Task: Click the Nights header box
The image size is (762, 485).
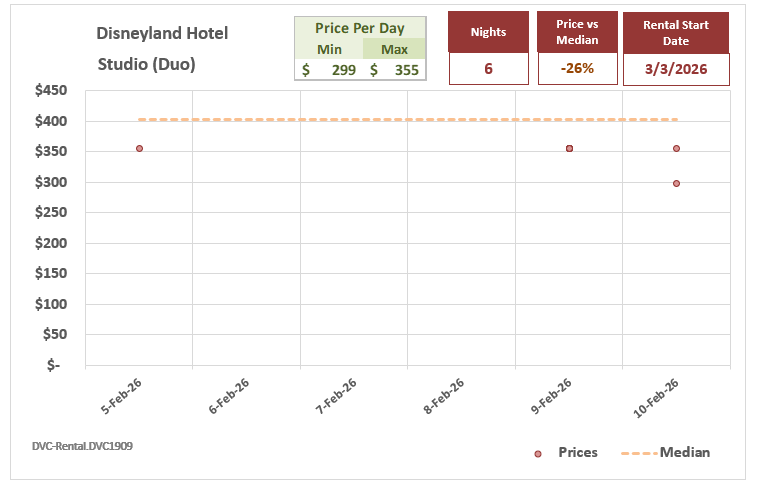Action: point(489,32)
